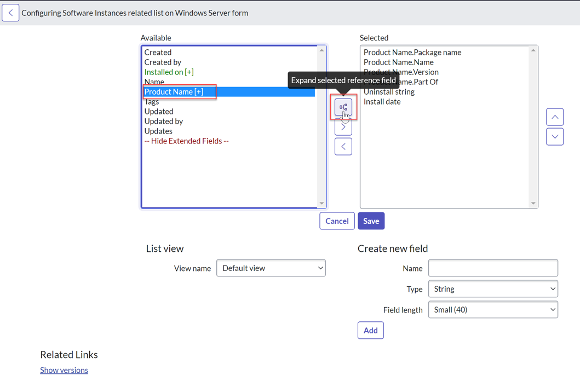Open the Type dropdown
Image resolution: width=580 pixels, height=382 pixels.
click(493, 289)
